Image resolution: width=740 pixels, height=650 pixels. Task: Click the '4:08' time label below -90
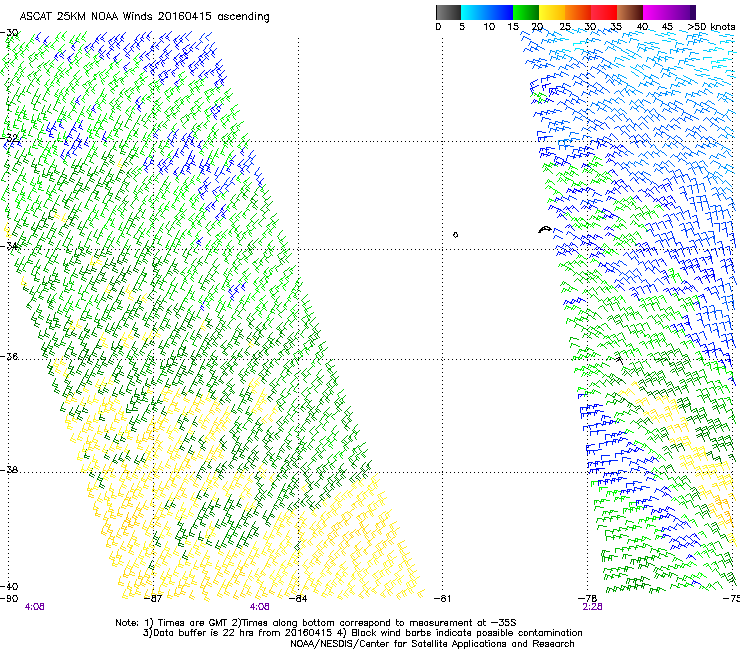(x=34, y=607)
